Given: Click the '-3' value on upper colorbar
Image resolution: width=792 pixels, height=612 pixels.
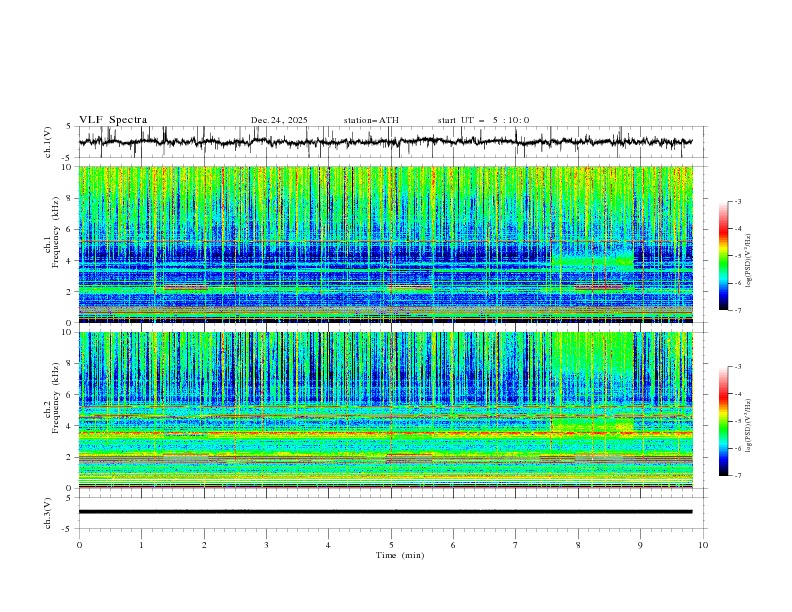Looking at the screenshot, I should 737,201.
